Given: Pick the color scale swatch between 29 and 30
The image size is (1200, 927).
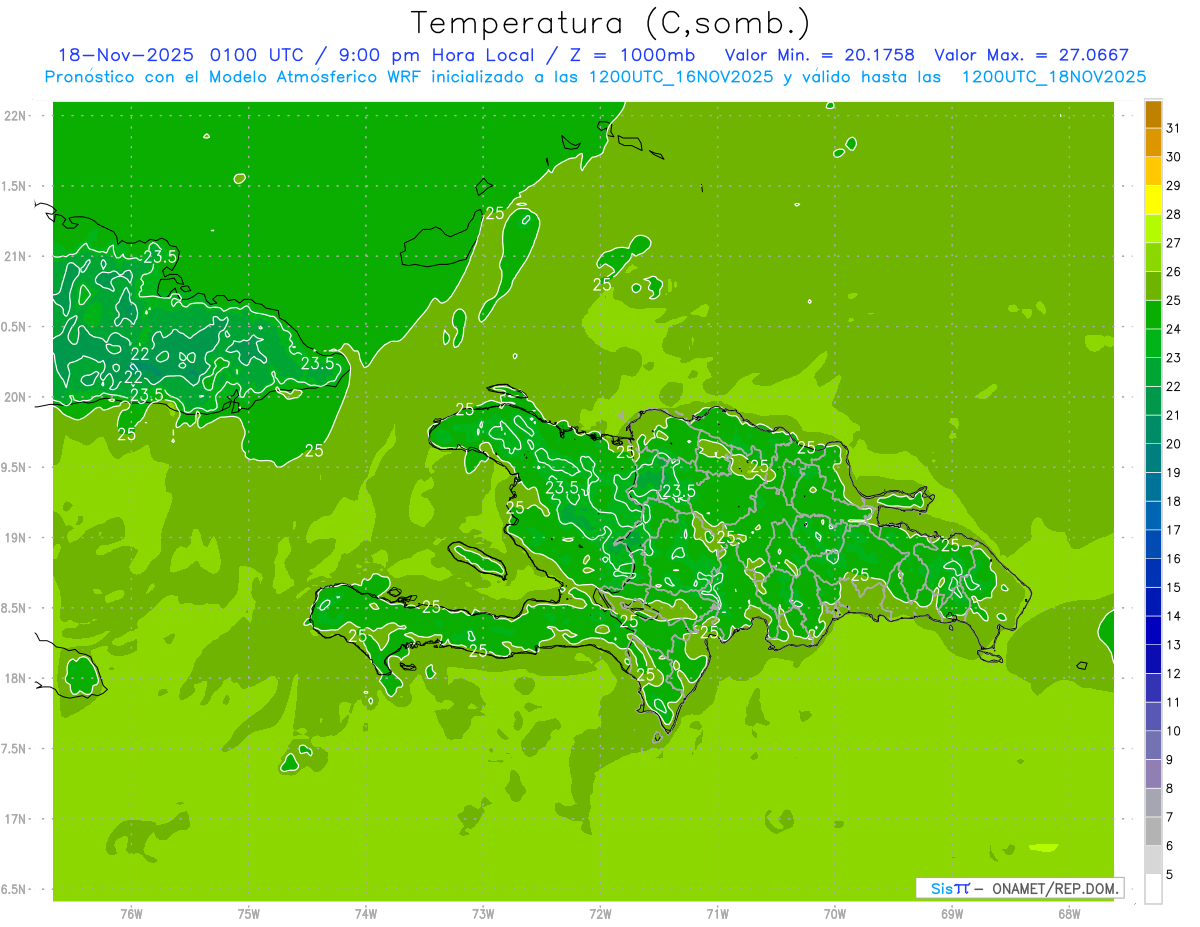Looking at the screenshot, I should tap(1153, 172).
